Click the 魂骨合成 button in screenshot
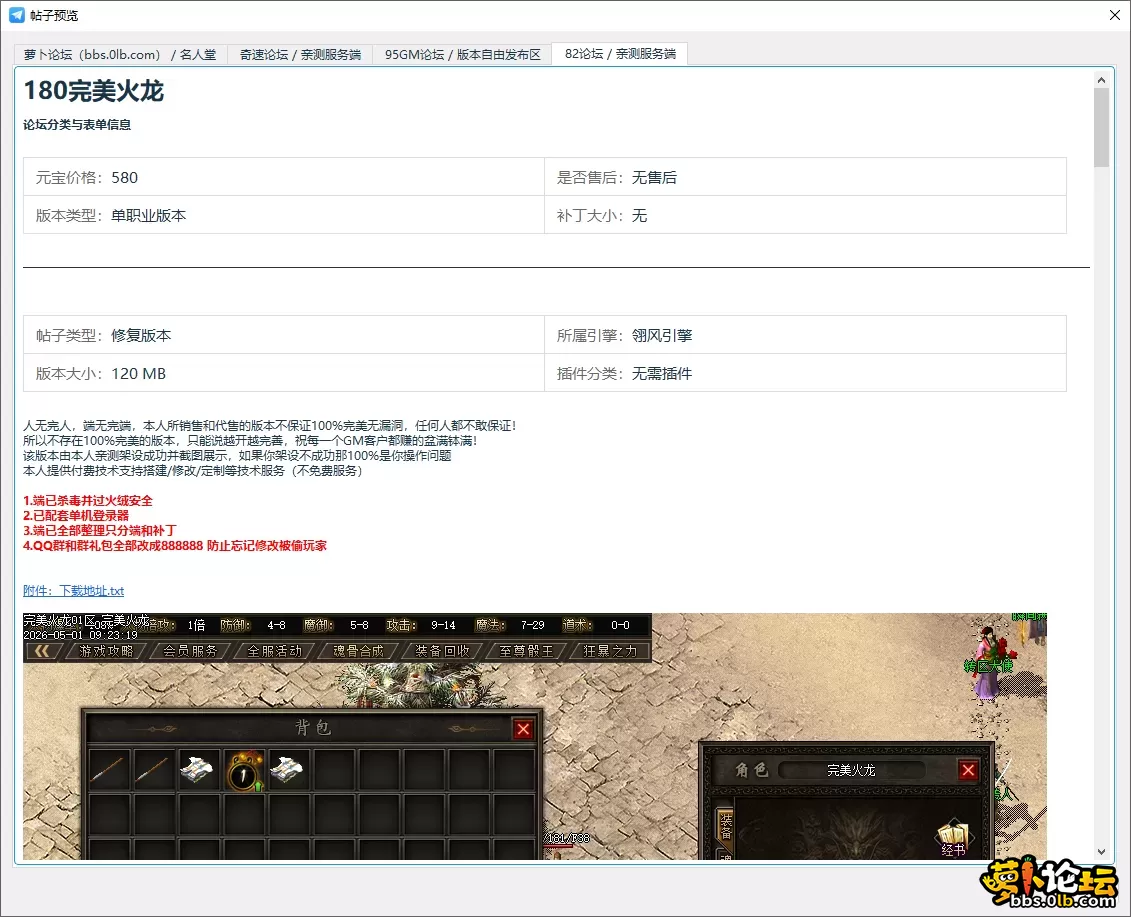This screenshot has width=1131, height=917. click(x=358, y=651)
